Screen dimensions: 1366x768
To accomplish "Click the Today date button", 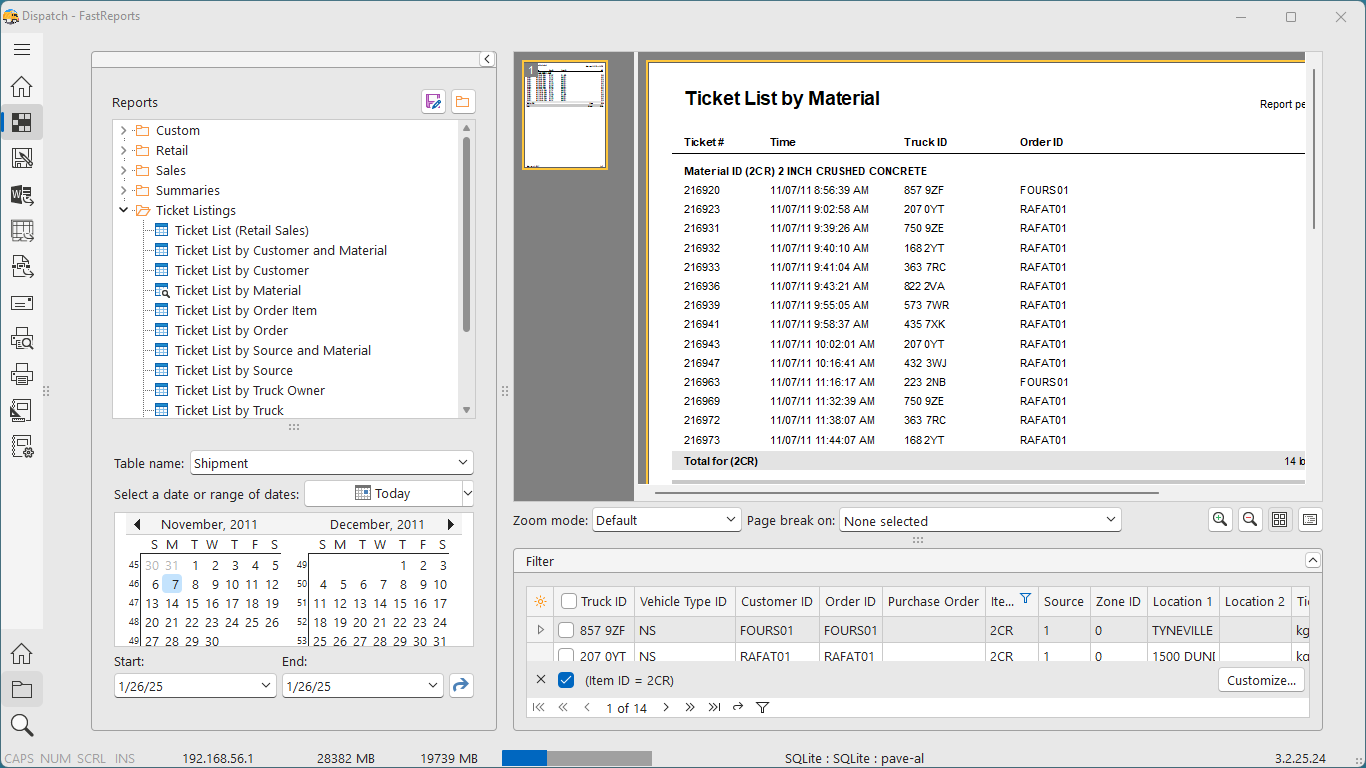I will [382, 493].
